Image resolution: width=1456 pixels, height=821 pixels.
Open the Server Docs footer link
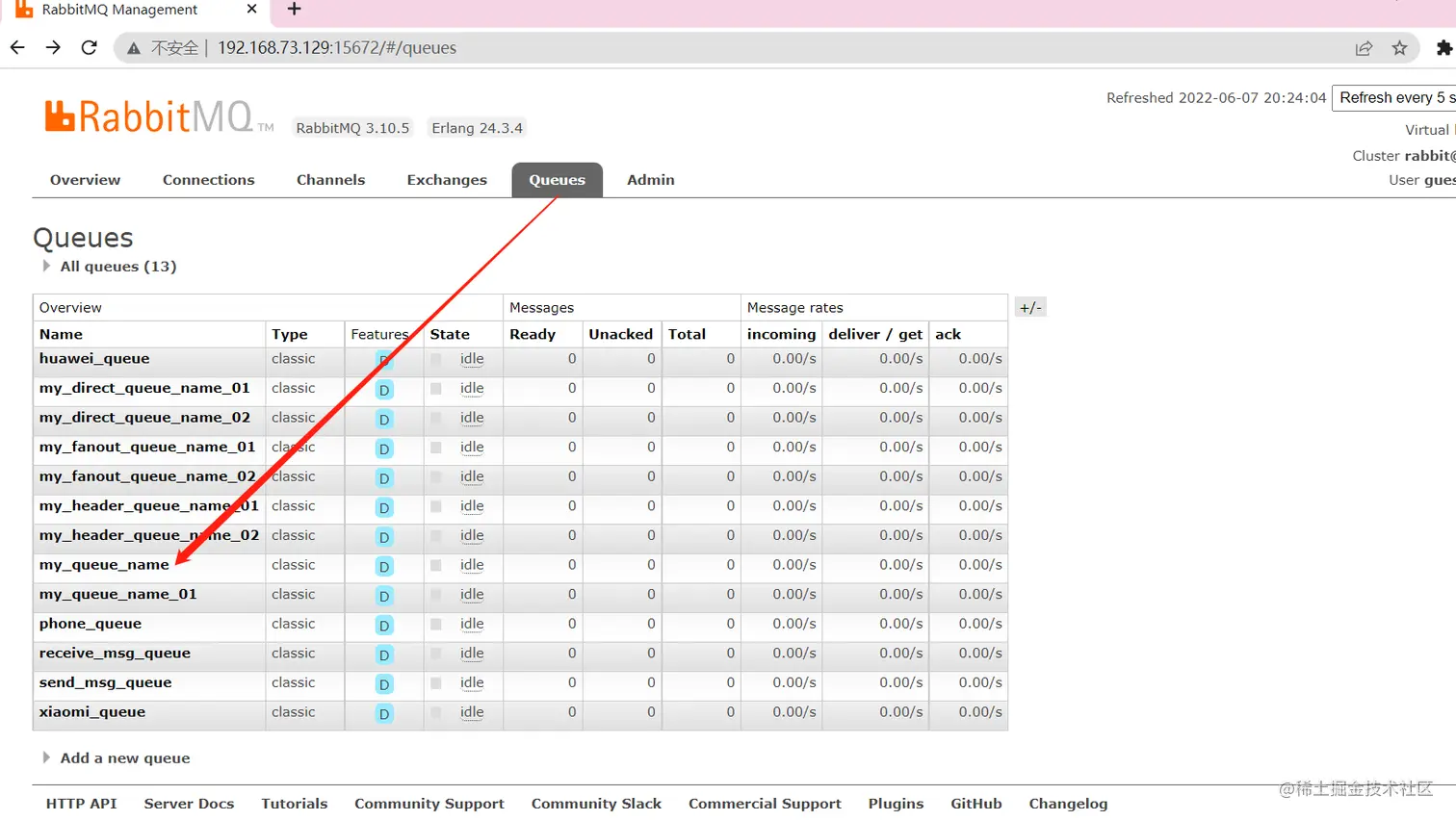(189, 804)
